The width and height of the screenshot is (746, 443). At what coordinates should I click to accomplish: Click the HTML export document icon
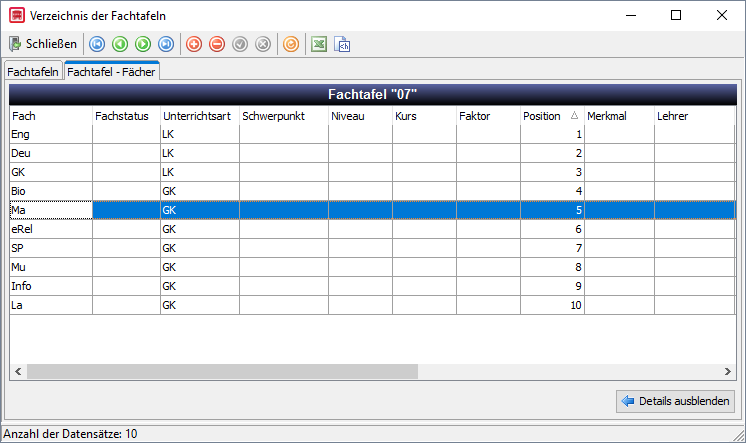click(342, 44)
